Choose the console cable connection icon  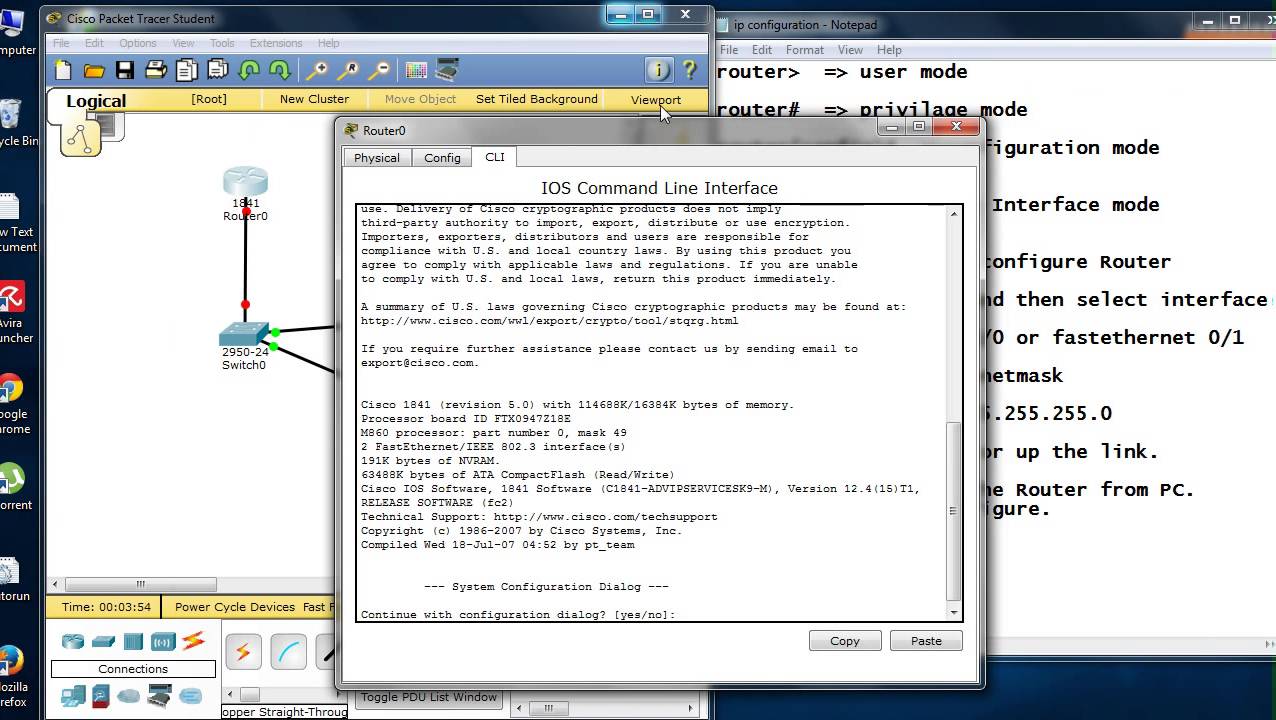click(x=290, y=653)
